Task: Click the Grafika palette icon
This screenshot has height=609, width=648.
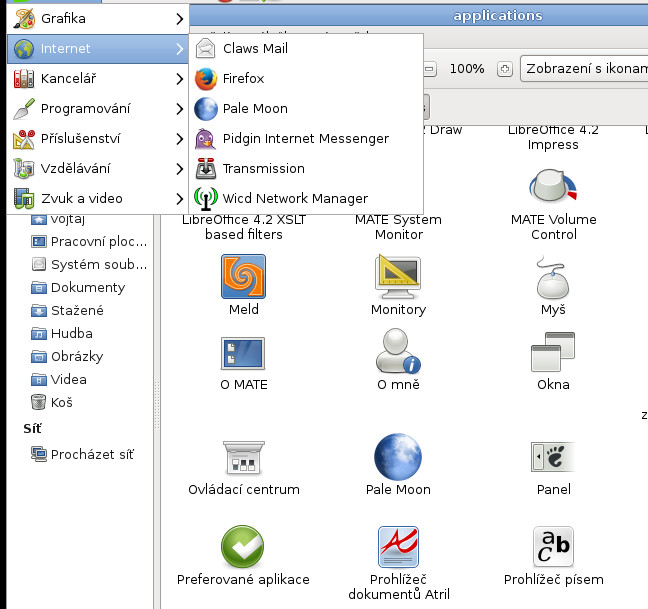Action: click(x=24, y=19)
